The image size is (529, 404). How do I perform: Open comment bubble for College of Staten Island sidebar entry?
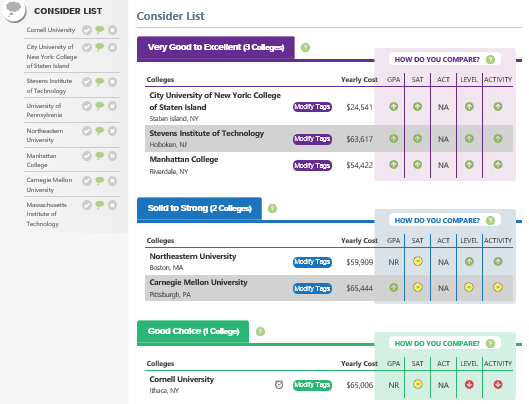100,47
